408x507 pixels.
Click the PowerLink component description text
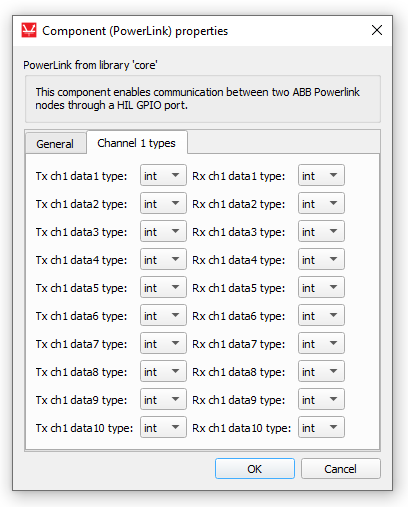(x=197, y=99)
